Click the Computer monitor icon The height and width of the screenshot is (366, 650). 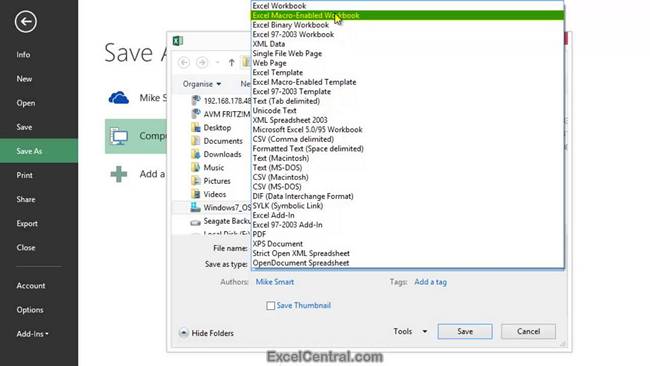(119, 136)
